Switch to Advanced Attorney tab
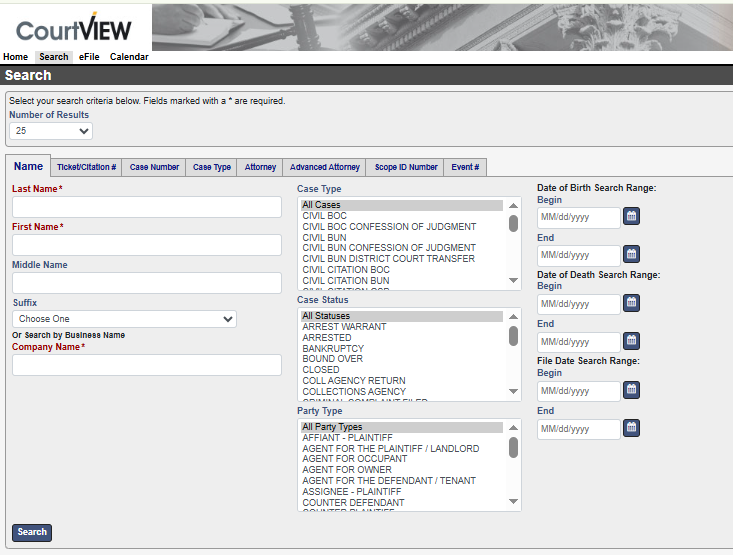 pyautogui.click(x=324, y=167)
